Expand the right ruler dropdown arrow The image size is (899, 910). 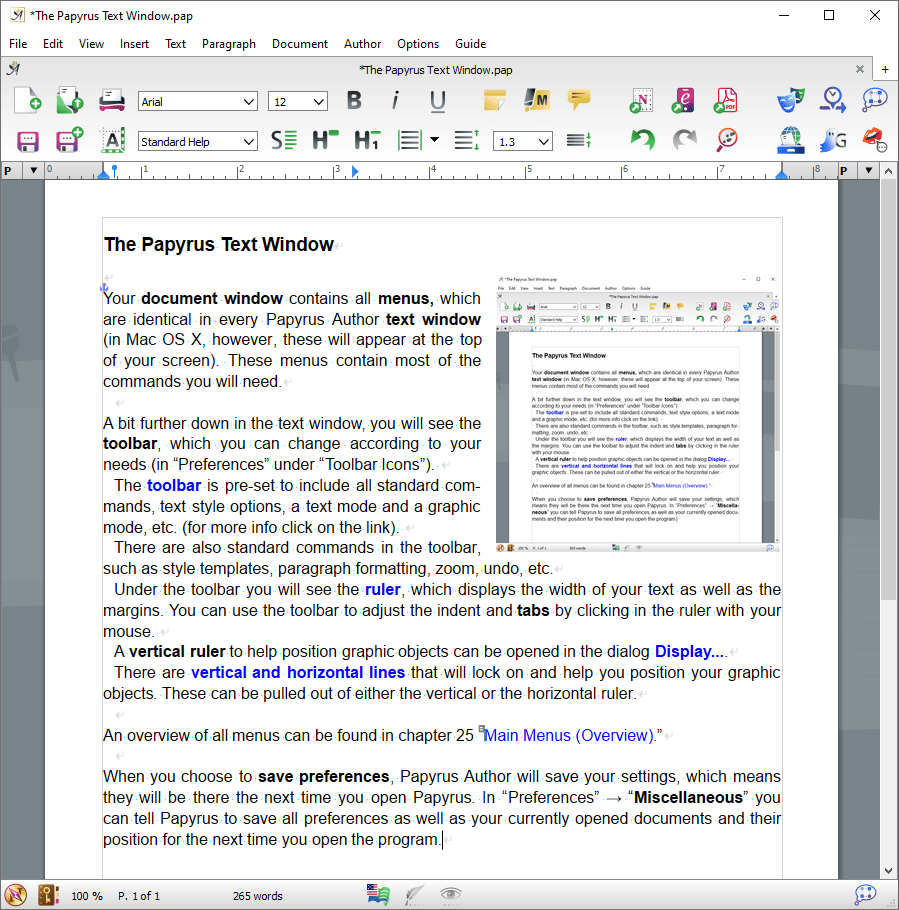pyautogui.click(x=869, y=171)
